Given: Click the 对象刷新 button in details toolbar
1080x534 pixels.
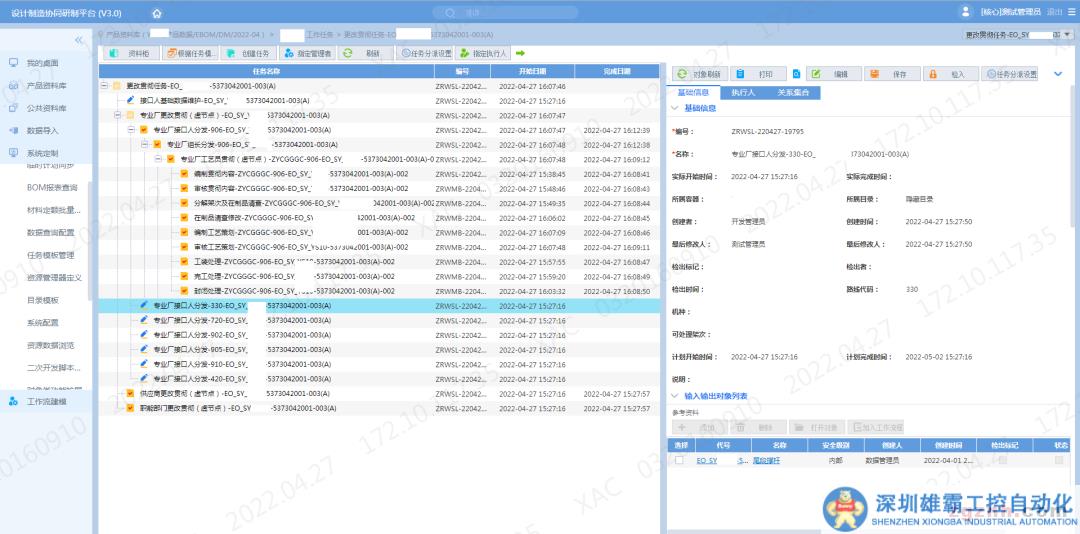Looking at the screenshot, I should pos(698,74).
